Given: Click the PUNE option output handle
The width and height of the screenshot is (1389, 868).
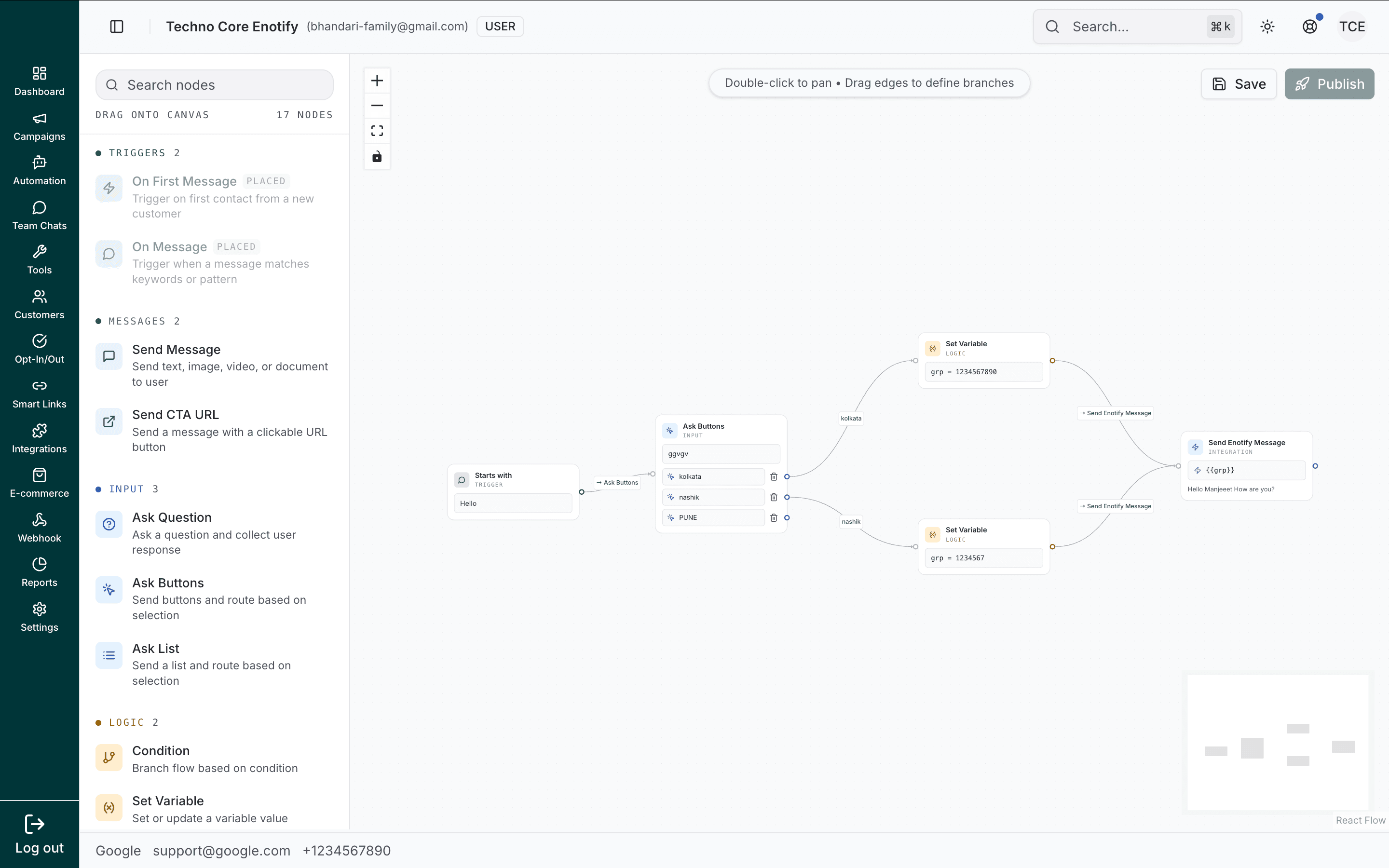Looking at the screenshot, I should 787,518.
